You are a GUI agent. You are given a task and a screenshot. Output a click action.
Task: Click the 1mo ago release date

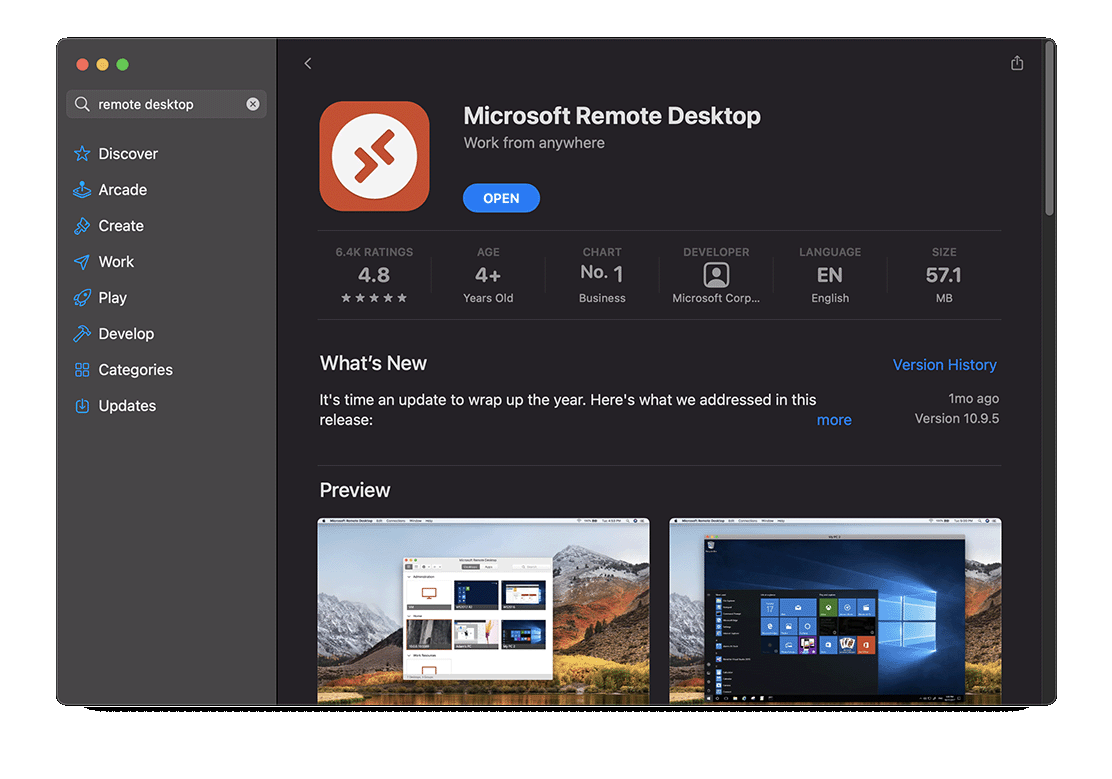coord(974,399)
